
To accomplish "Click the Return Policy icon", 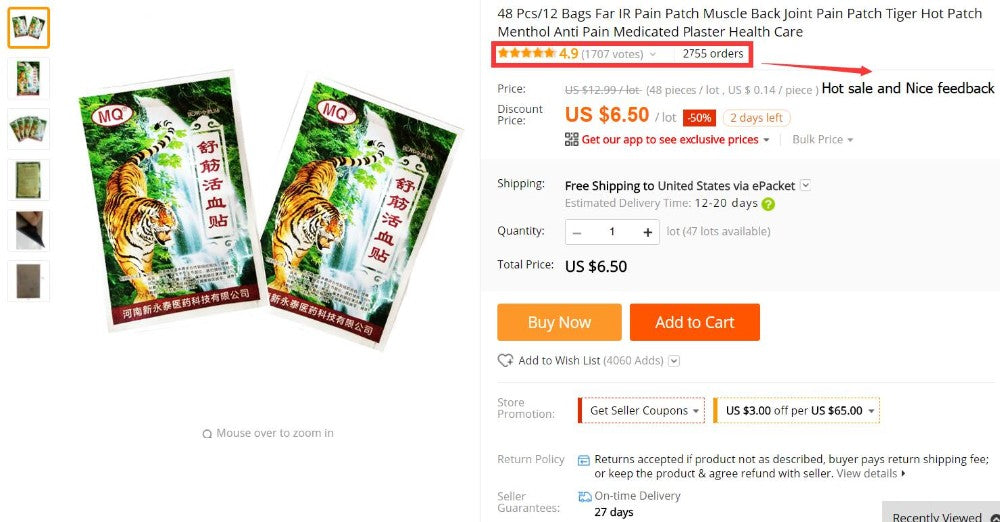I will point(584,460).
